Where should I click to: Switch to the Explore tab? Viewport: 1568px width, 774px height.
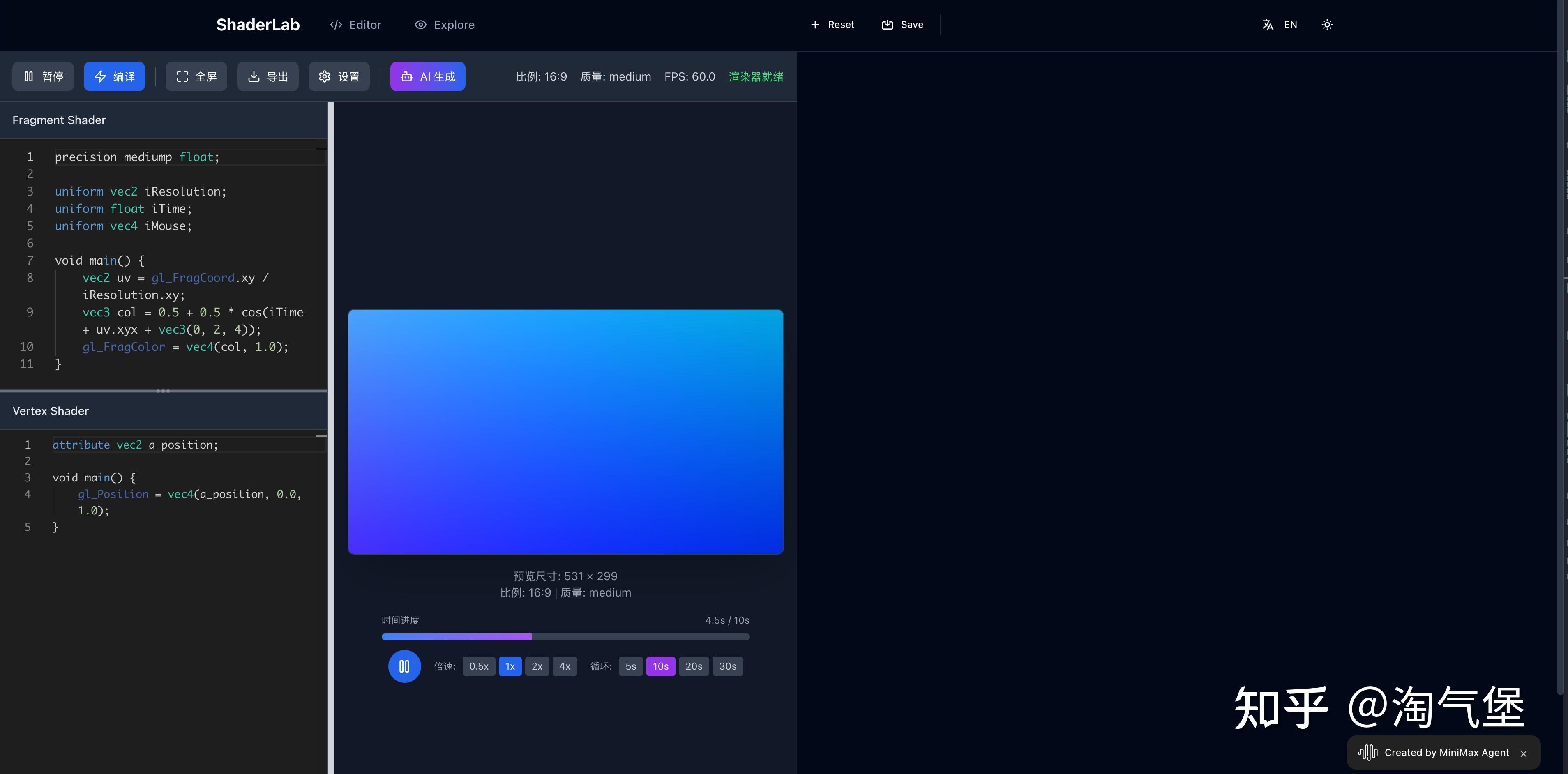444,25
